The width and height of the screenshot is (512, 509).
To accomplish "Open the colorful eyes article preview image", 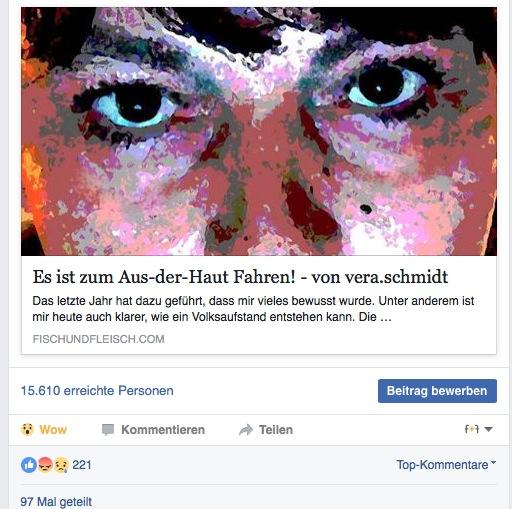I will 259,131.
